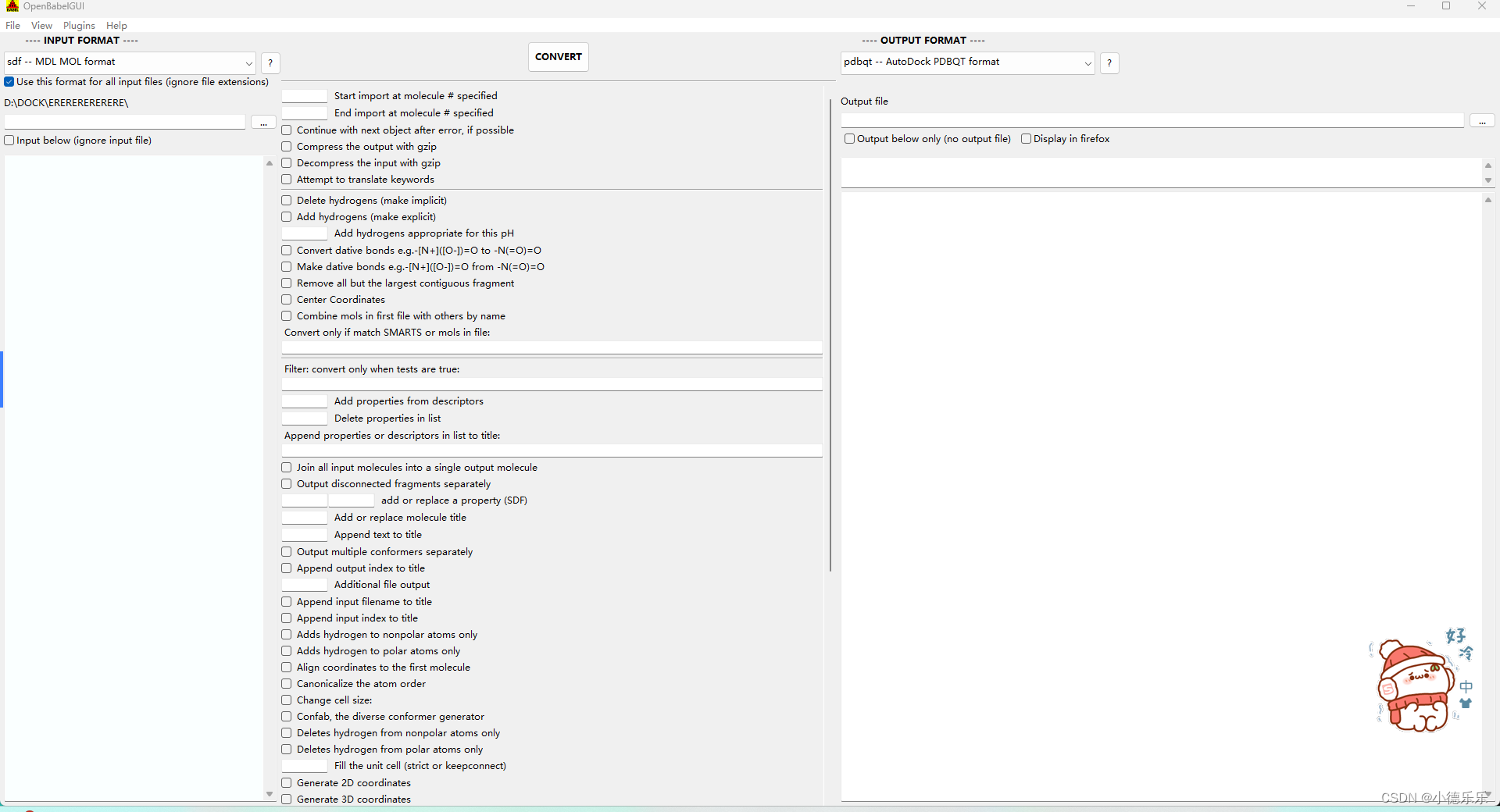
Task: Check Adds hydrogen to nonpolar atoms only
Action: 287,635
